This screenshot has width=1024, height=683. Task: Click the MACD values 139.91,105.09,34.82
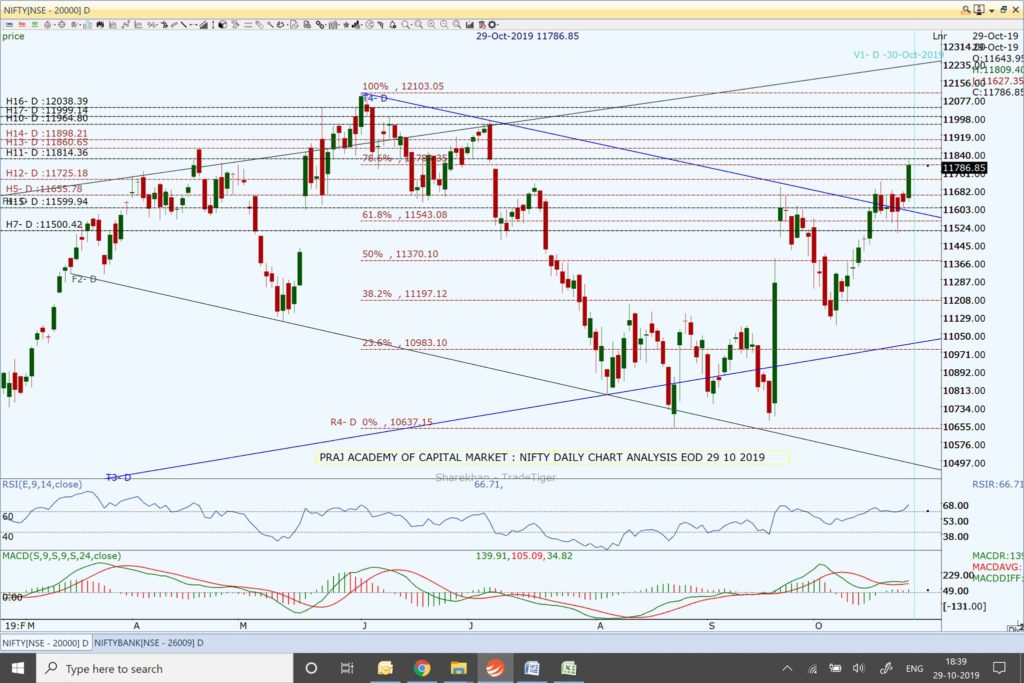(524, 556)
